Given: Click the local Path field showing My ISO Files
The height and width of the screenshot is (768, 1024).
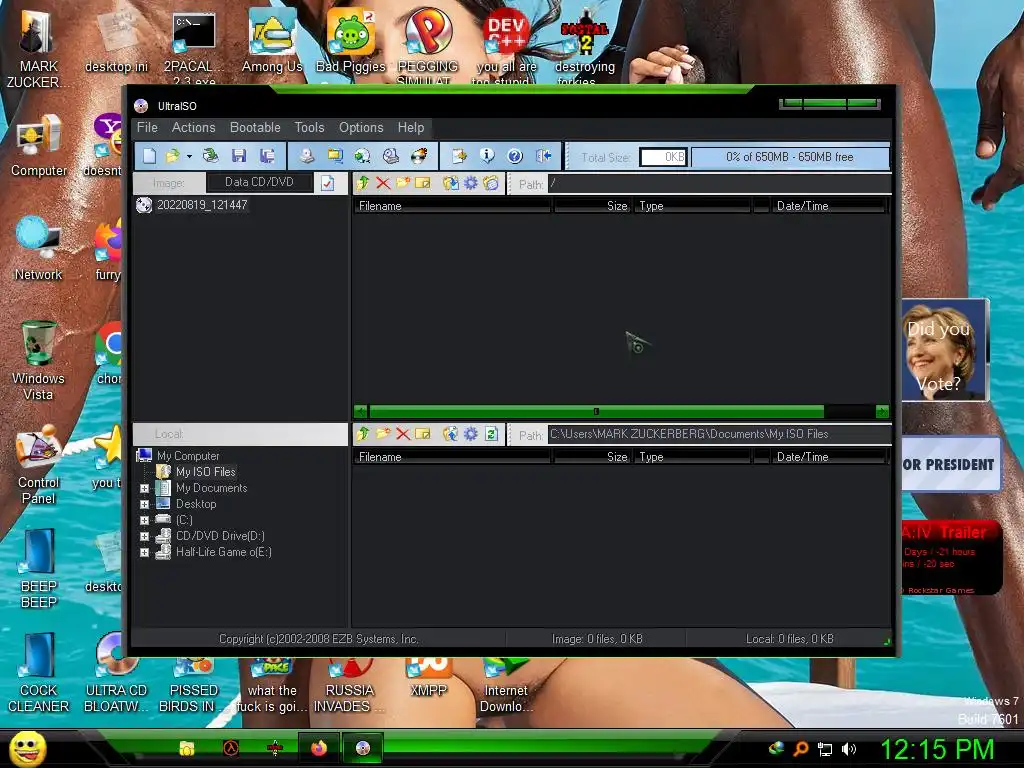Looking at the screenshot, I should coord(718,434).
